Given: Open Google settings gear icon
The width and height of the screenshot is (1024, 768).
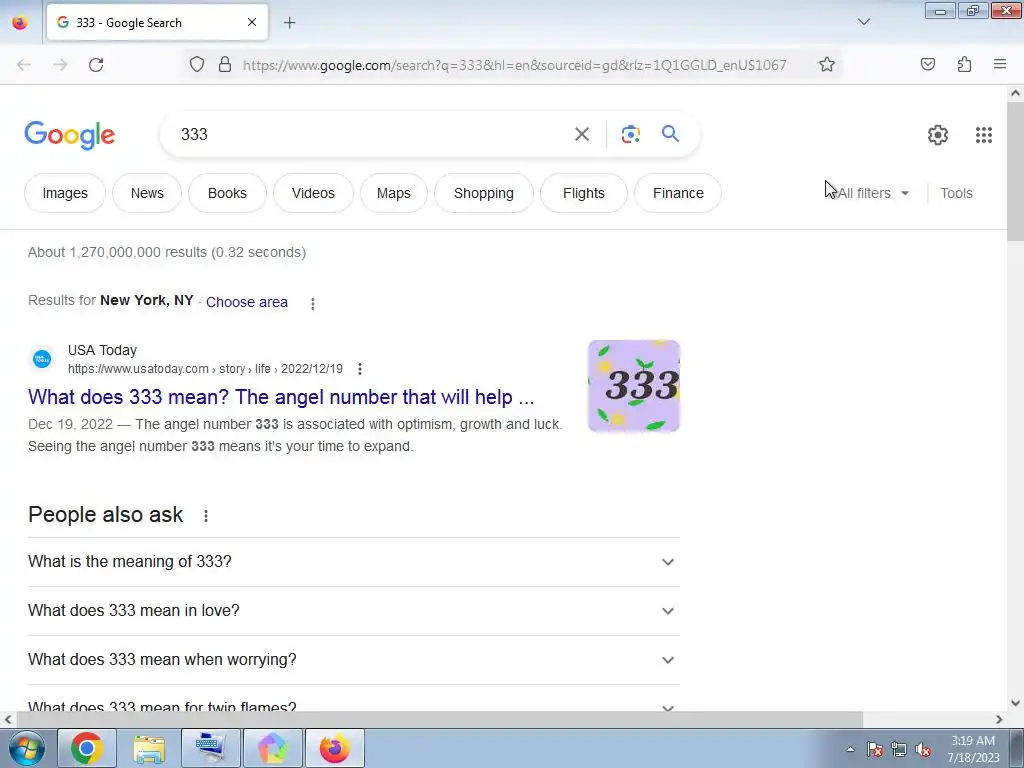Looking at the screenshot, I should (x=938, y=135).
